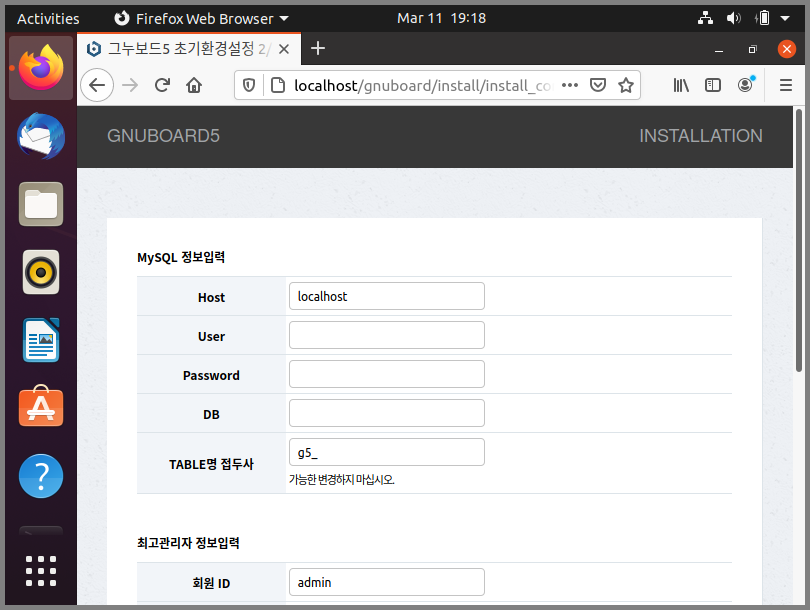Focus the Host input field
The image size is (810, 610).
tap(386, 296)
